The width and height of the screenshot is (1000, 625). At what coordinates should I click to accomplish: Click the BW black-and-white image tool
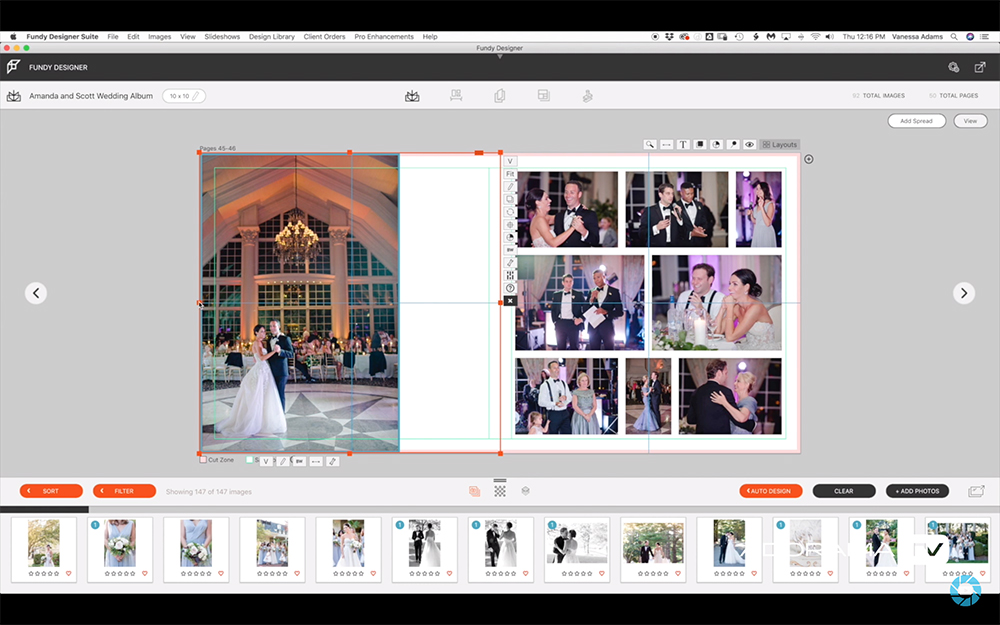(510, 250)
